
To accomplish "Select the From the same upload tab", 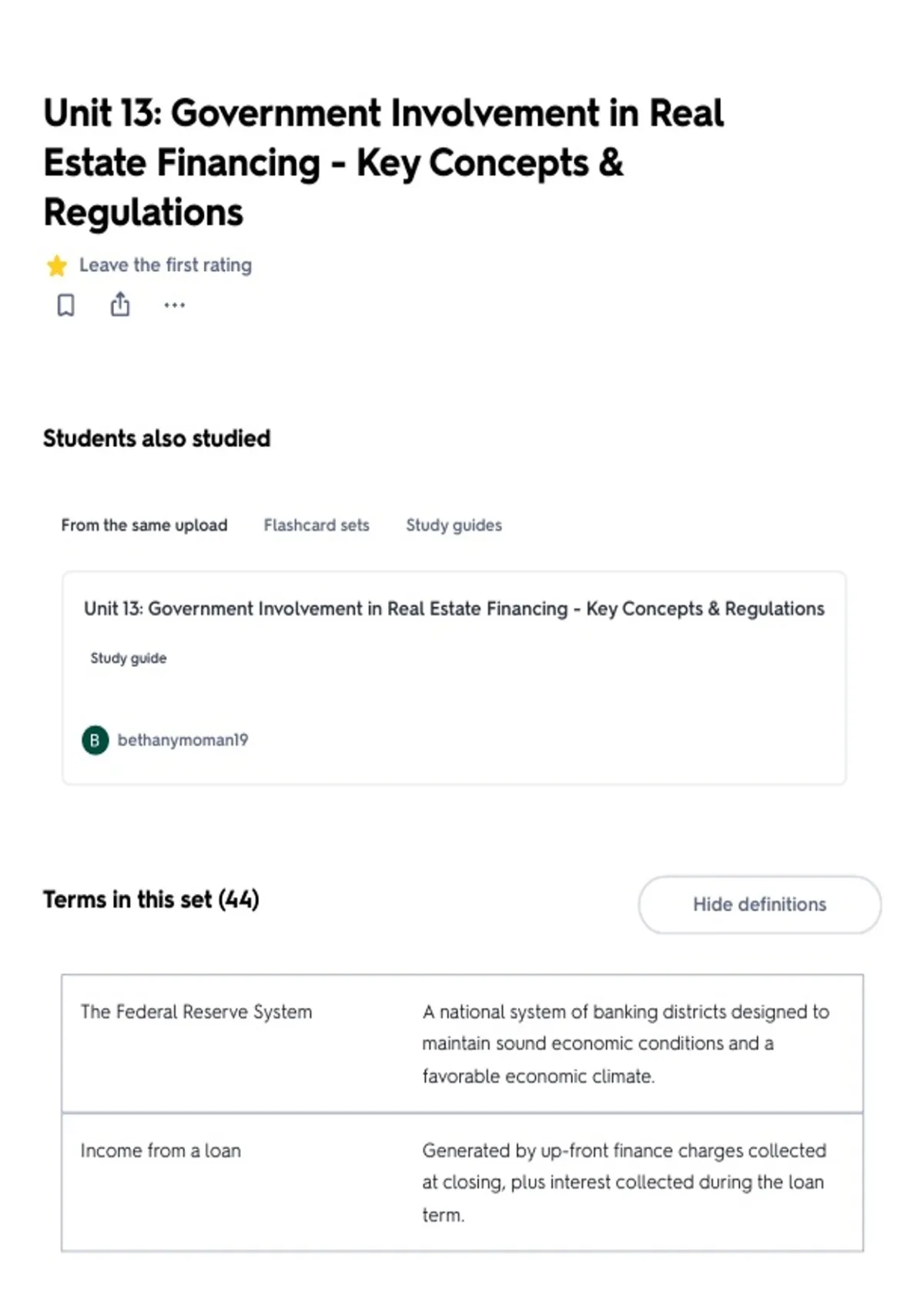I will point(144,525).
